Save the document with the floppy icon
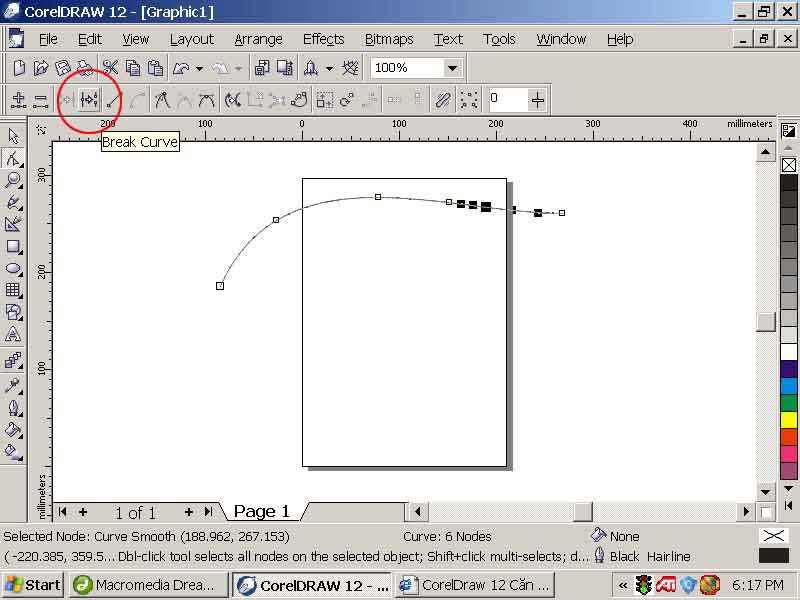This screenshot has height=600, width=800. coord(63,68)
